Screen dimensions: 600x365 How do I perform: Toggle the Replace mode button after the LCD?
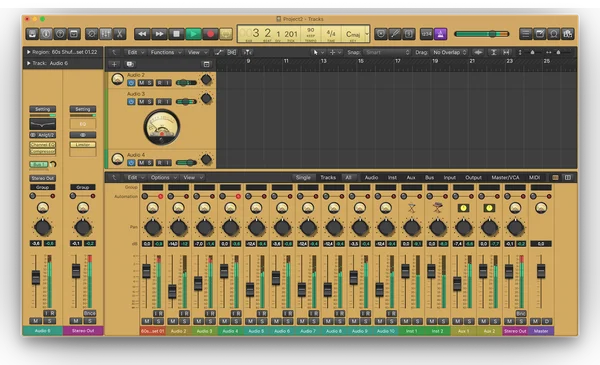click(381, 34)
